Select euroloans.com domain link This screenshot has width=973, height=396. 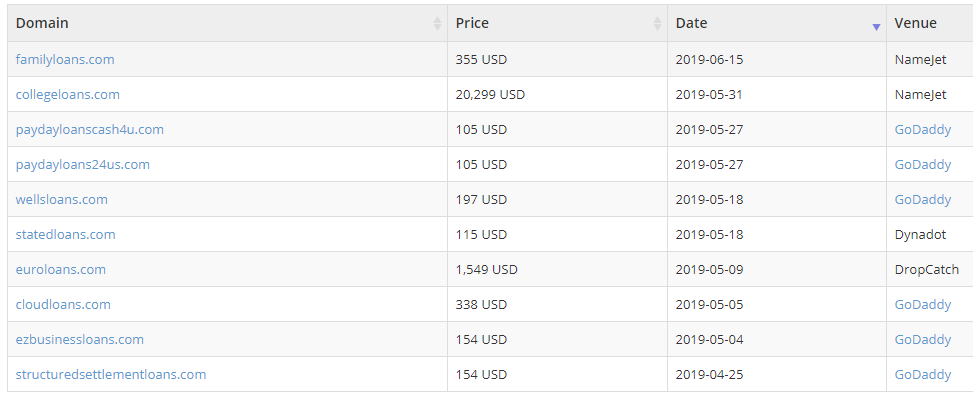61,269
